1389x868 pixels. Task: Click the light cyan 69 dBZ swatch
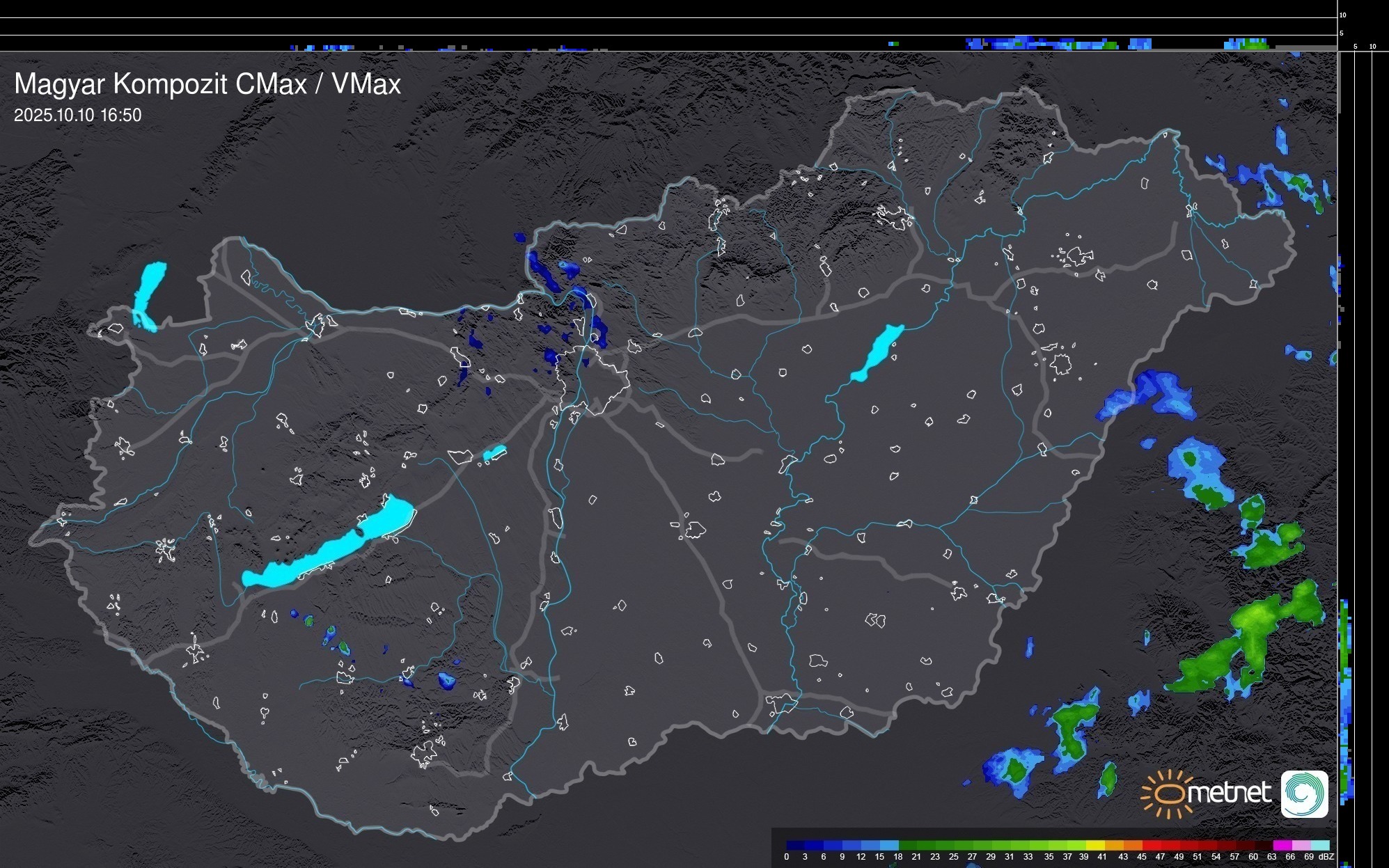click(1319, 845)
